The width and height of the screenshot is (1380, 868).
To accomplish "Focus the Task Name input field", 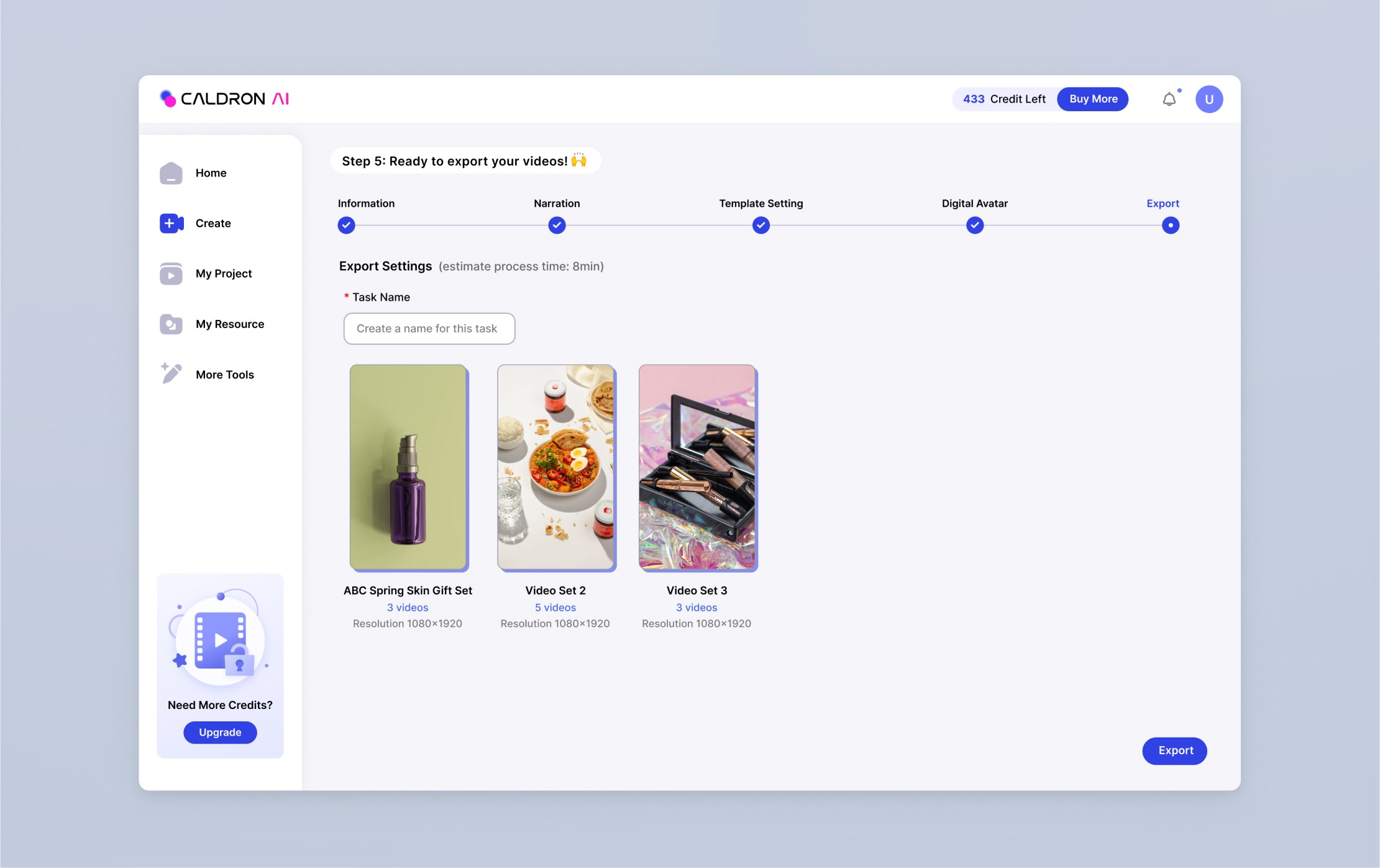I will point(429,329).
